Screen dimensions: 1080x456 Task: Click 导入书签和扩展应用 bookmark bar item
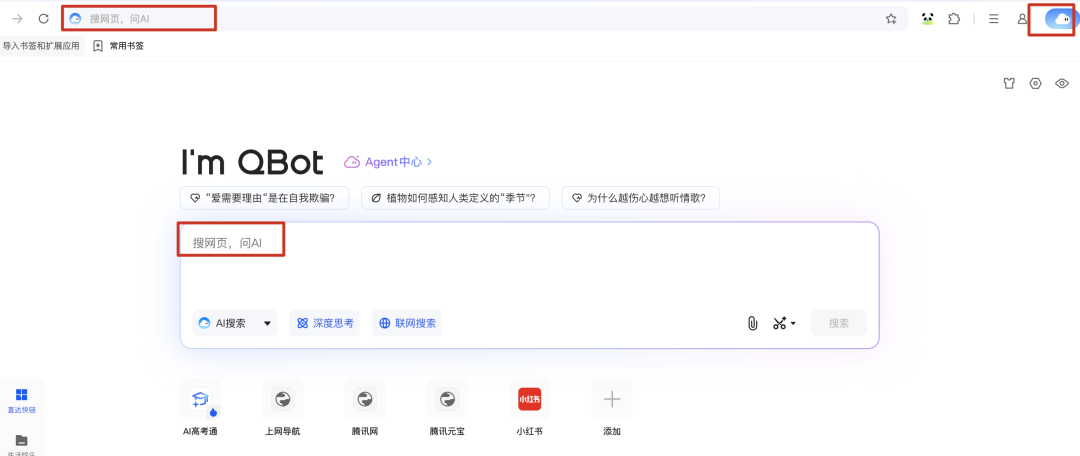click(41, 46)
